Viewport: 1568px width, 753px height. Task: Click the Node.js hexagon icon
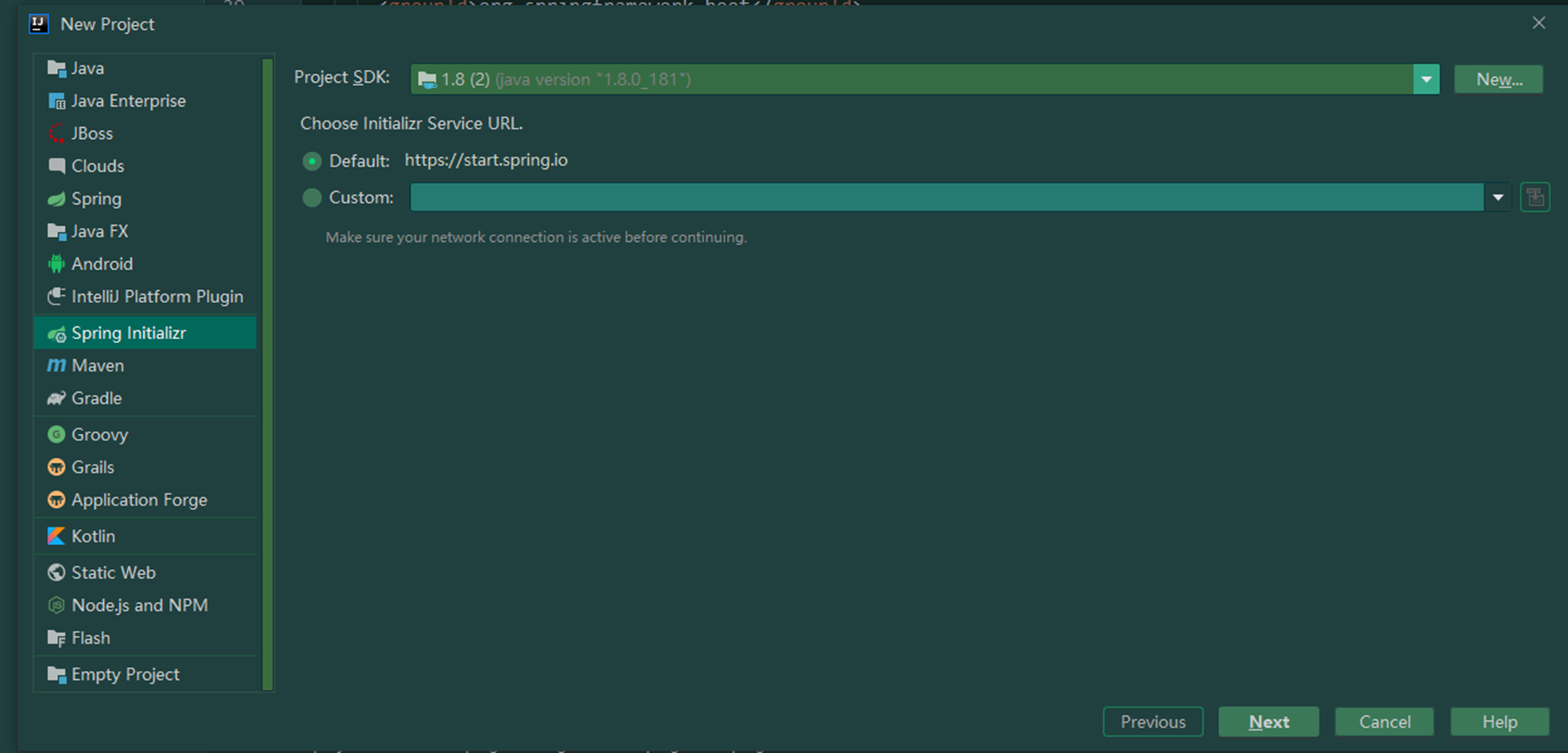pos(56,605)
